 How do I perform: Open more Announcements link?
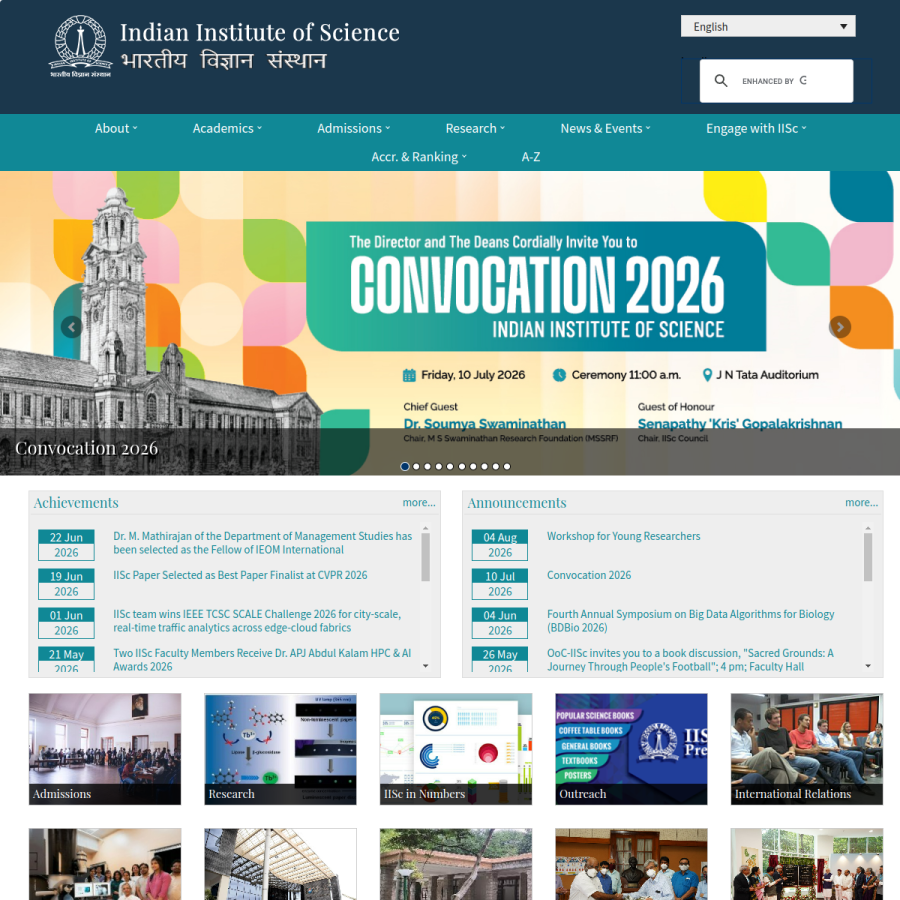862,502
